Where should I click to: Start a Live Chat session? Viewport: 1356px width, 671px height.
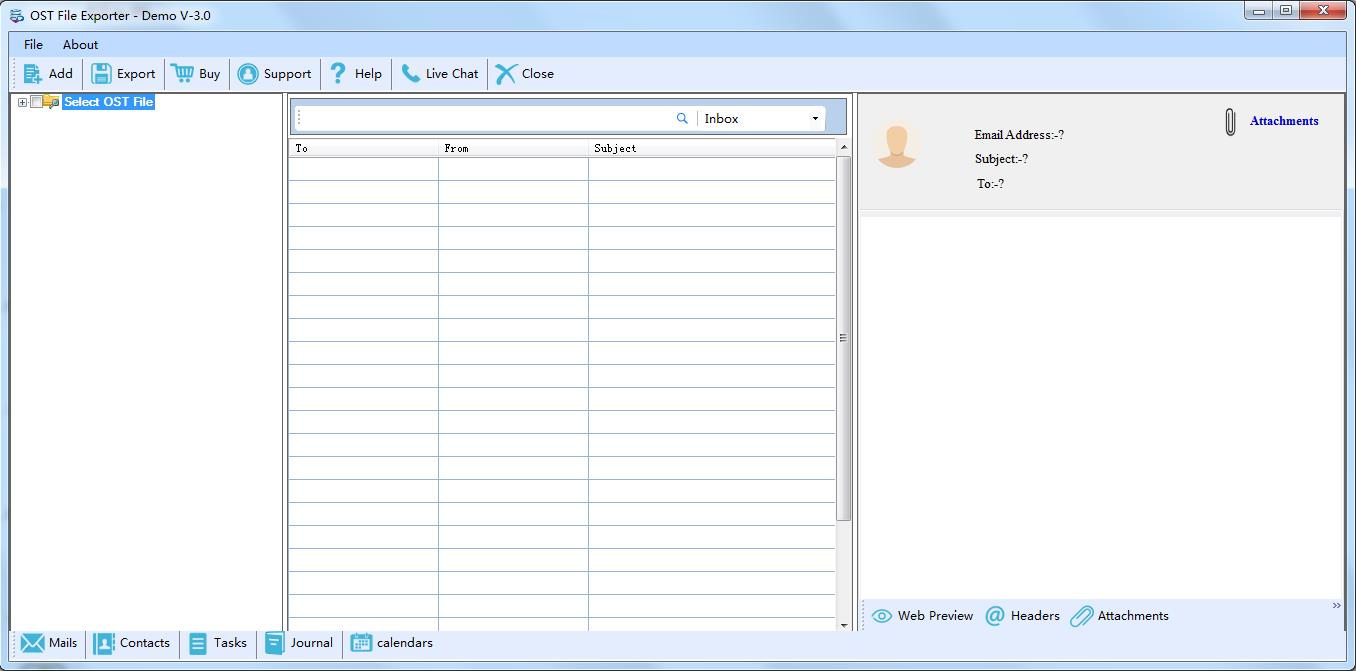click(440, 74)
